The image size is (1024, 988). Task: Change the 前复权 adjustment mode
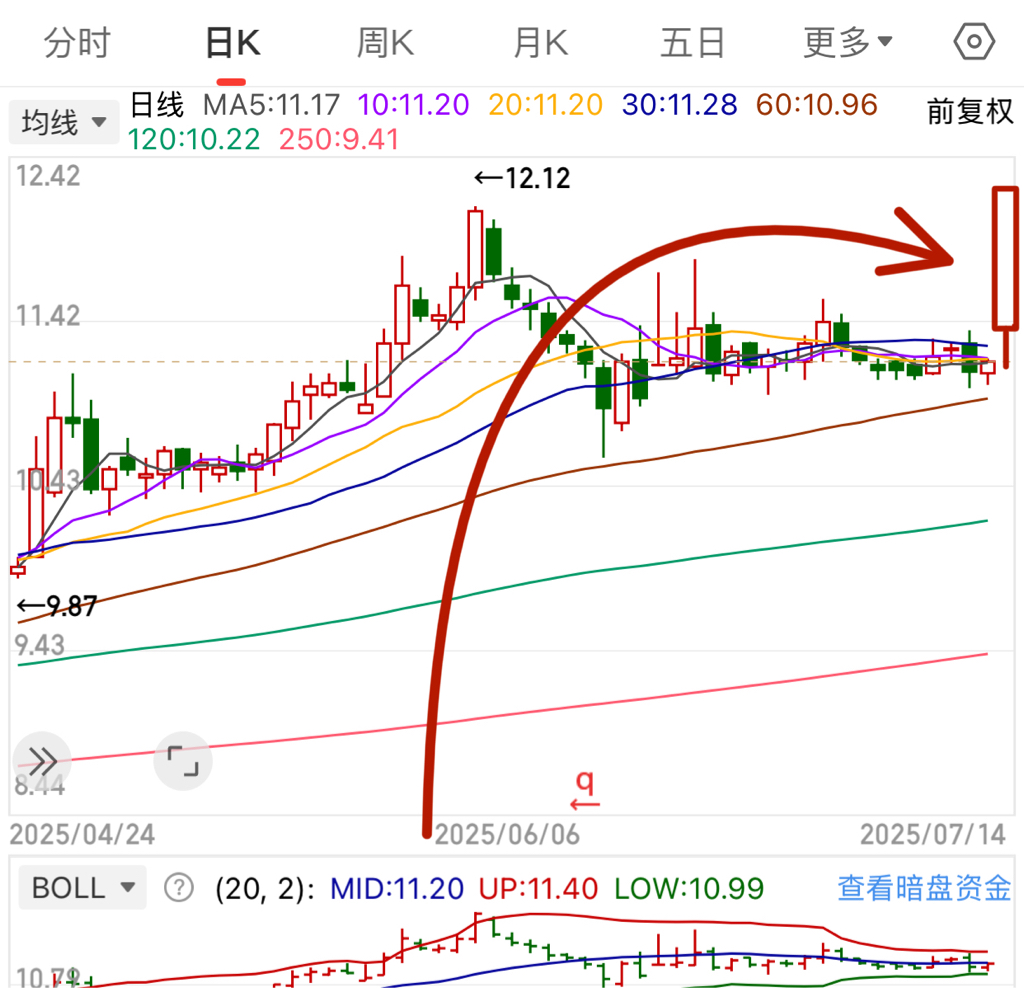tap(970, 112)
